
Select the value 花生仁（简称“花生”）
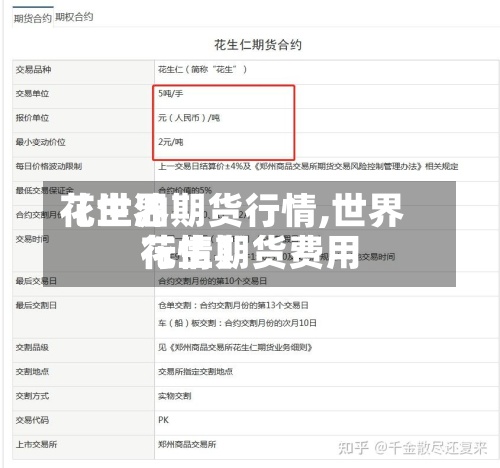[203, 70]
